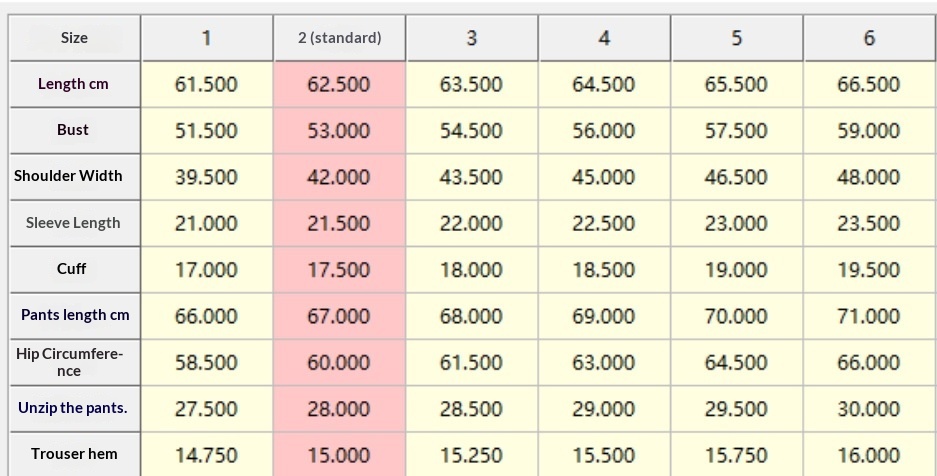Image resolution: width=937 pixels, height=476 pixels.
Task: Click the Cuff row label
Action: click(72, 269)
